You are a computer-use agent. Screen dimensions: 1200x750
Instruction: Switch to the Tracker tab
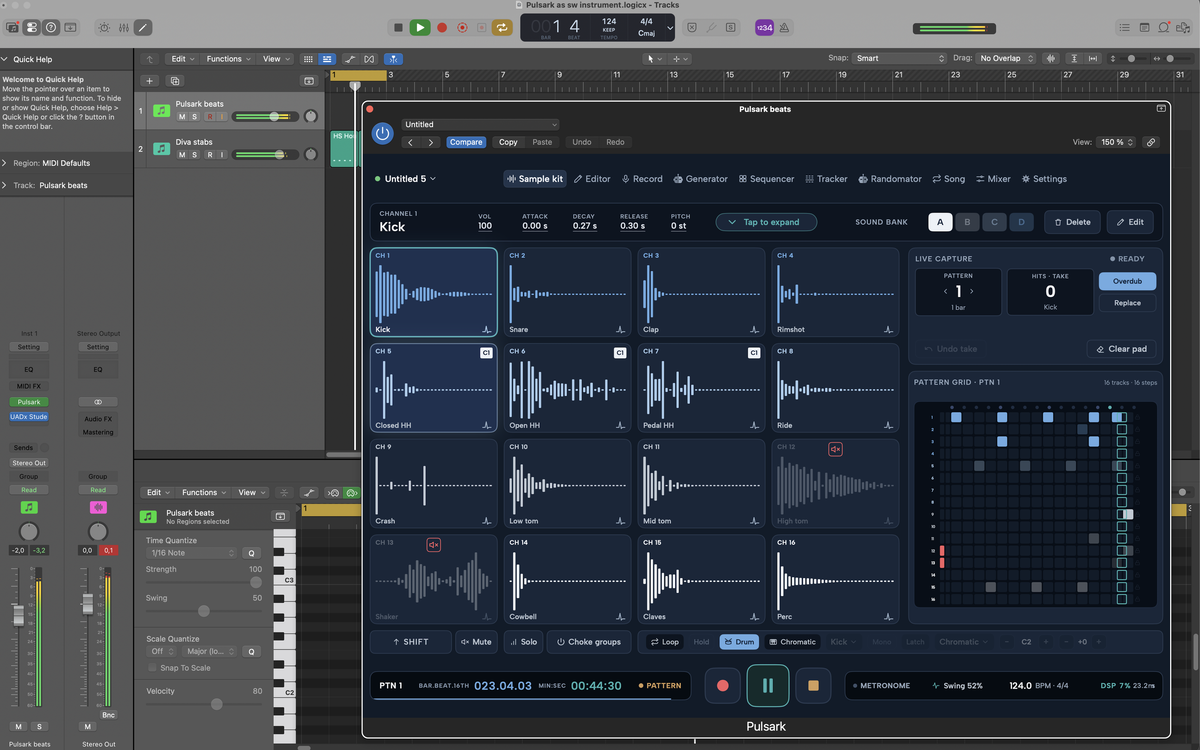[x=826, y=179]
